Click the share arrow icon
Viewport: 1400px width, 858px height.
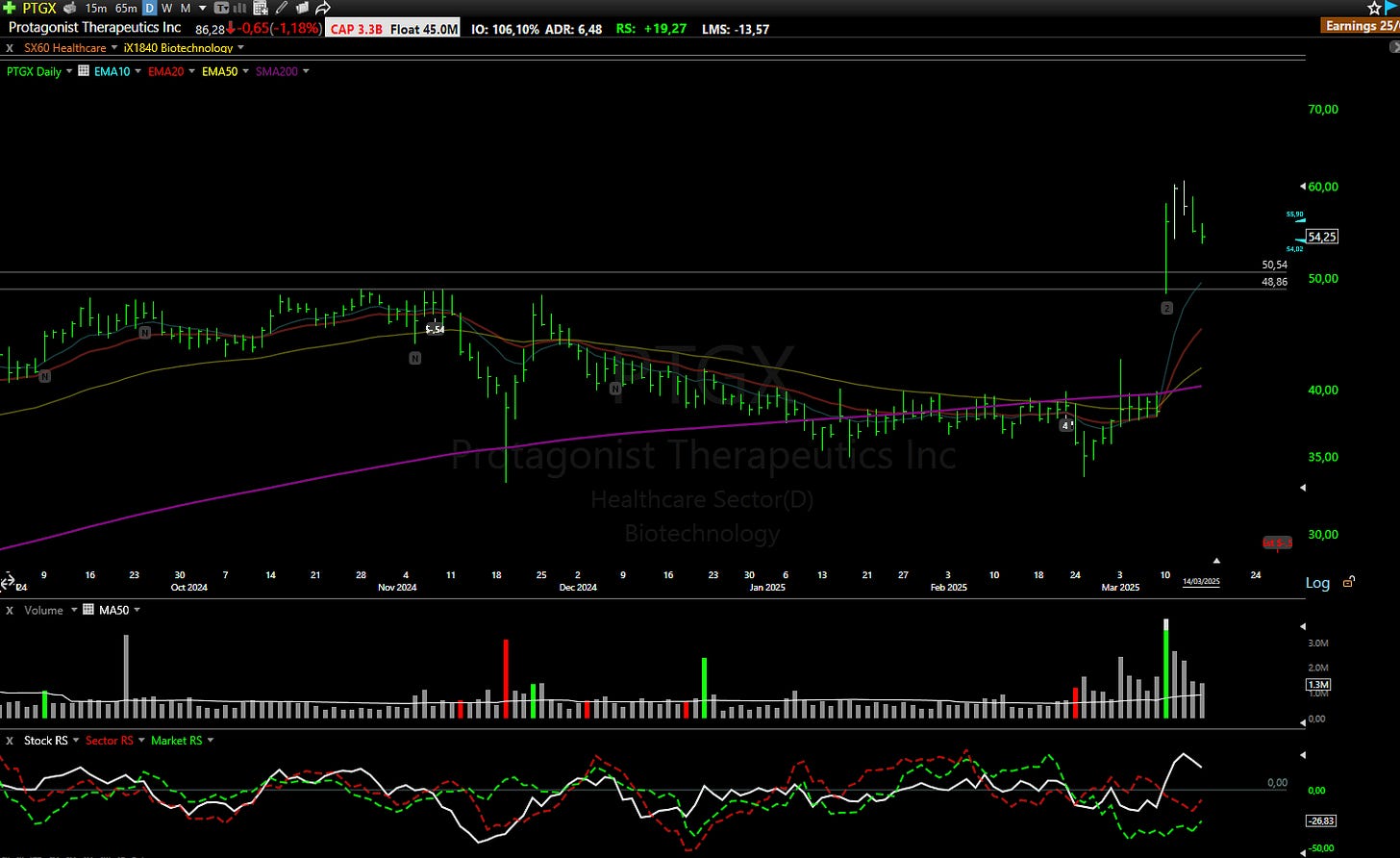pos(323,8)
